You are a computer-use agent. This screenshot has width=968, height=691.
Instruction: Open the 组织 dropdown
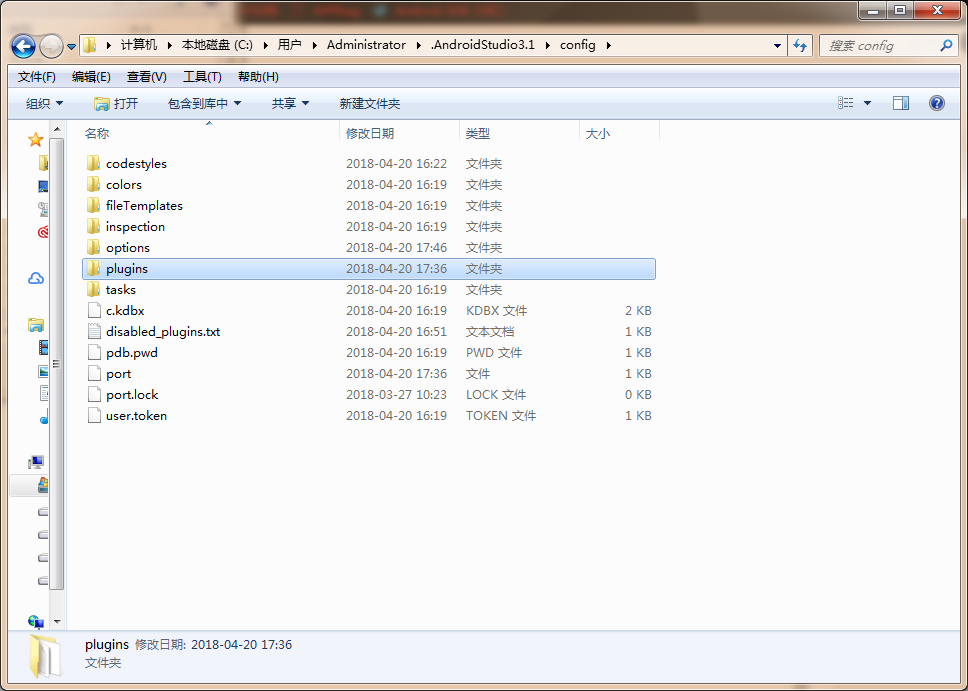tap(44, 103)
